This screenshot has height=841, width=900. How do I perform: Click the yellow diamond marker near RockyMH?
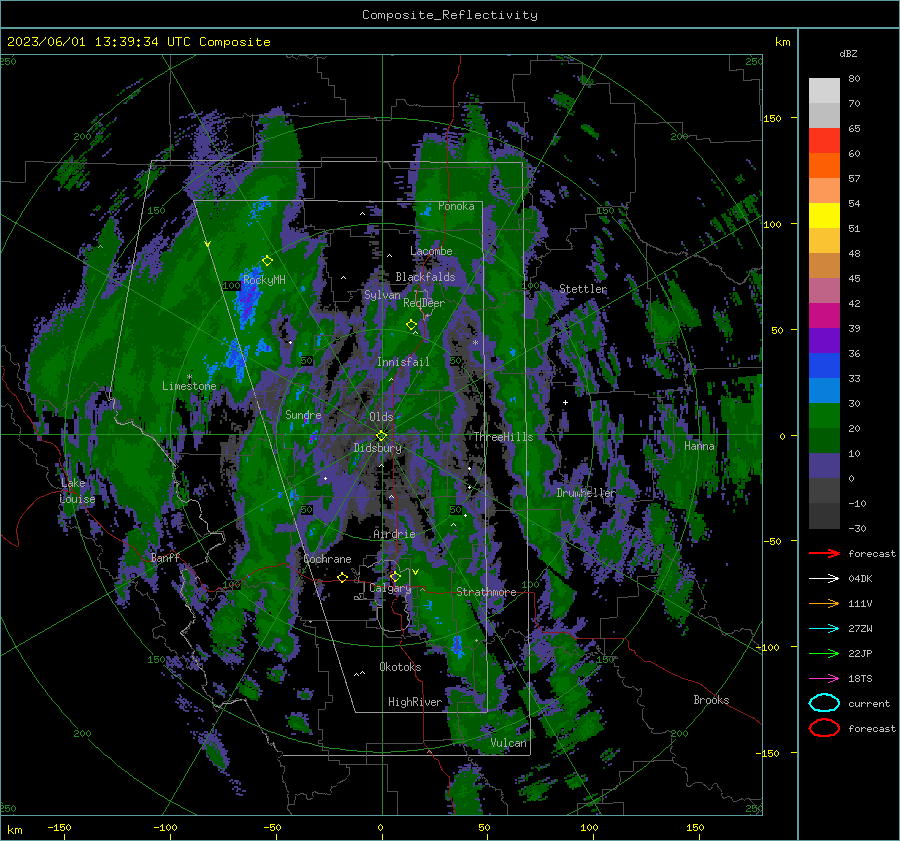[267, 261]
